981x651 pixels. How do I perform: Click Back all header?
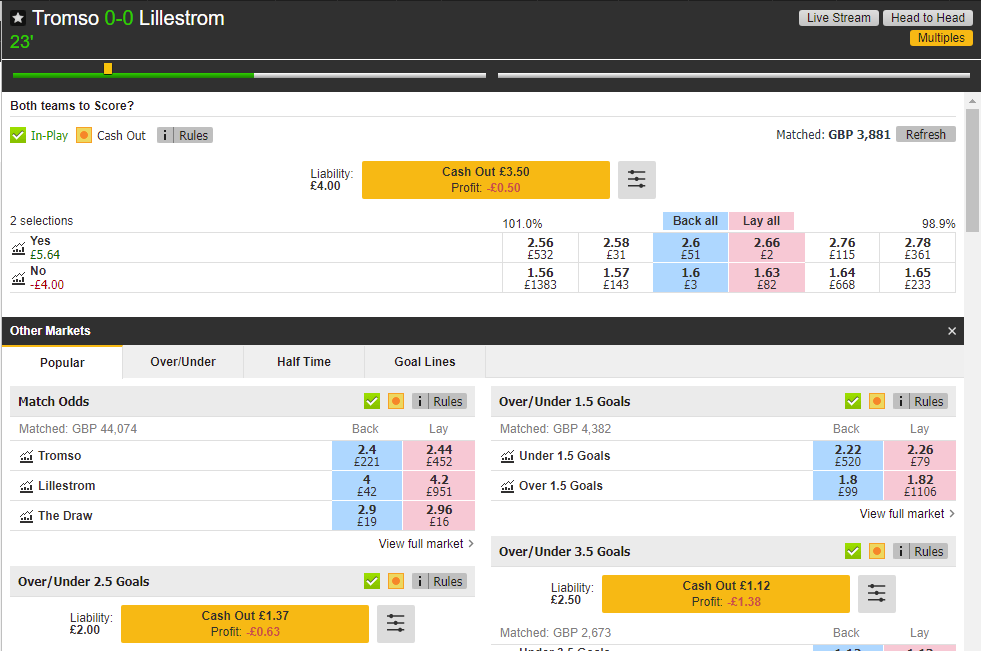(695, 221)
